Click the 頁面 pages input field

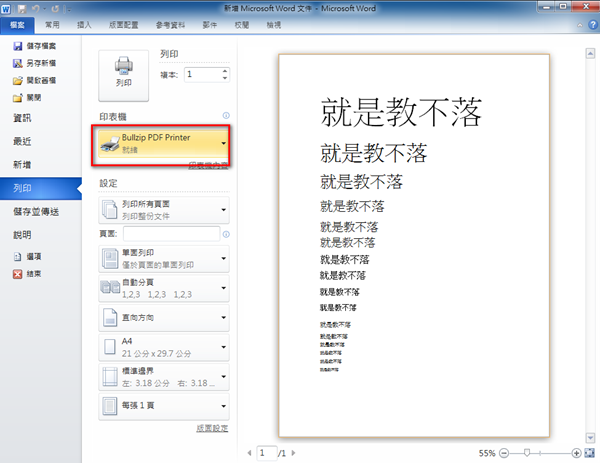(x=171, y=234)
